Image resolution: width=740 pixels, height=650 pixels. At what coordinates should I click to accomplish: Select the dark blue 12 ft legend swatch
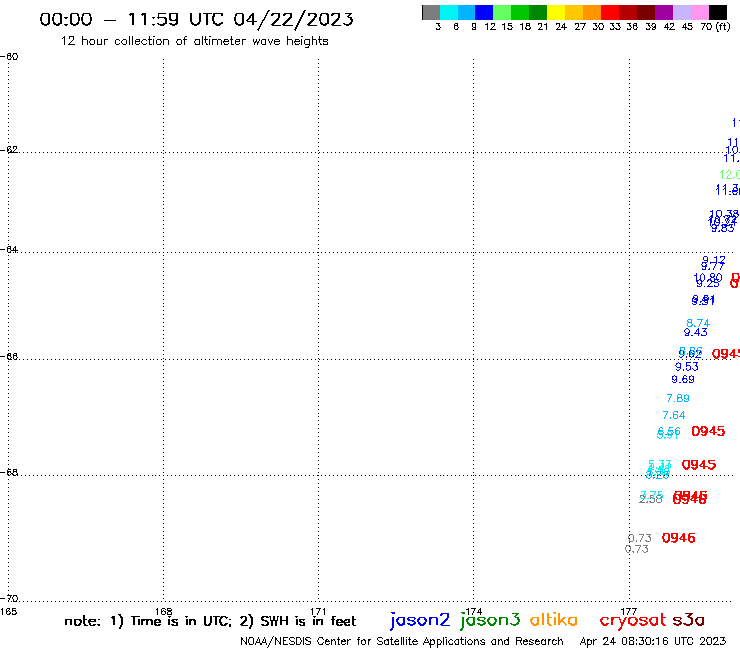[x=484, y=12]
